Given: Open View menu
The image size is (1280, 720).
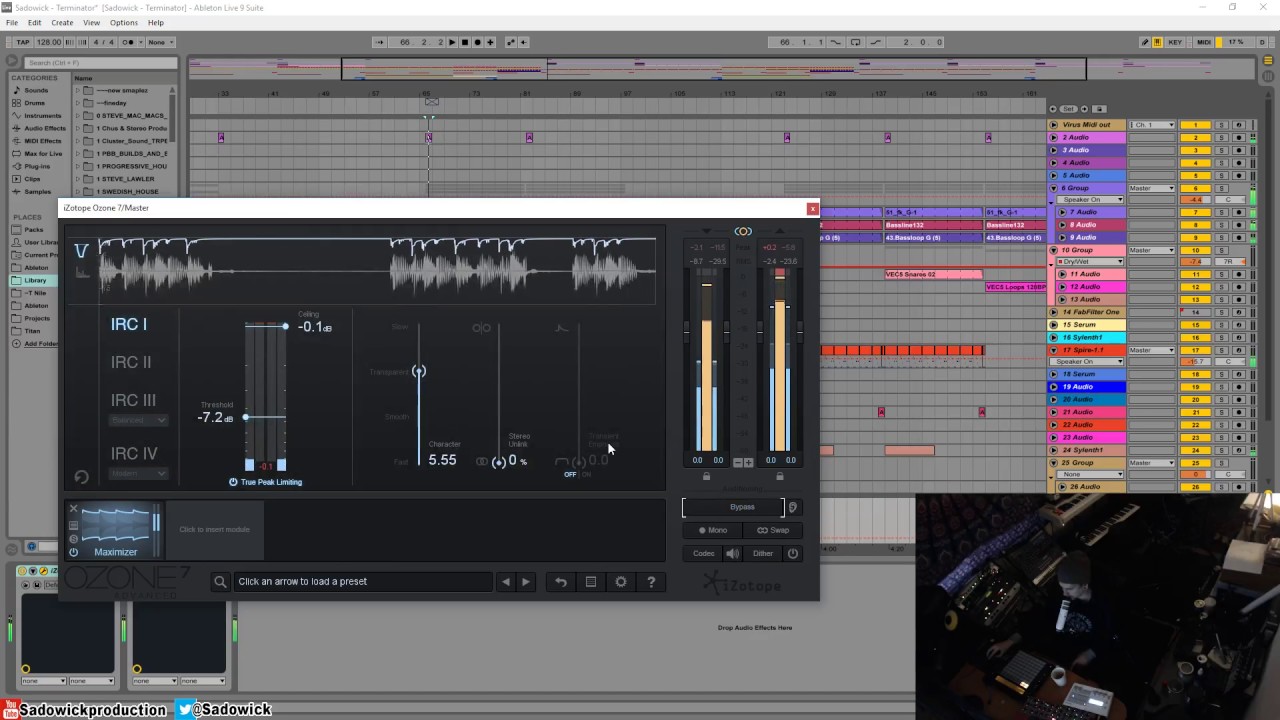Looking at the screenshot, I should click(x=92, y=22).
